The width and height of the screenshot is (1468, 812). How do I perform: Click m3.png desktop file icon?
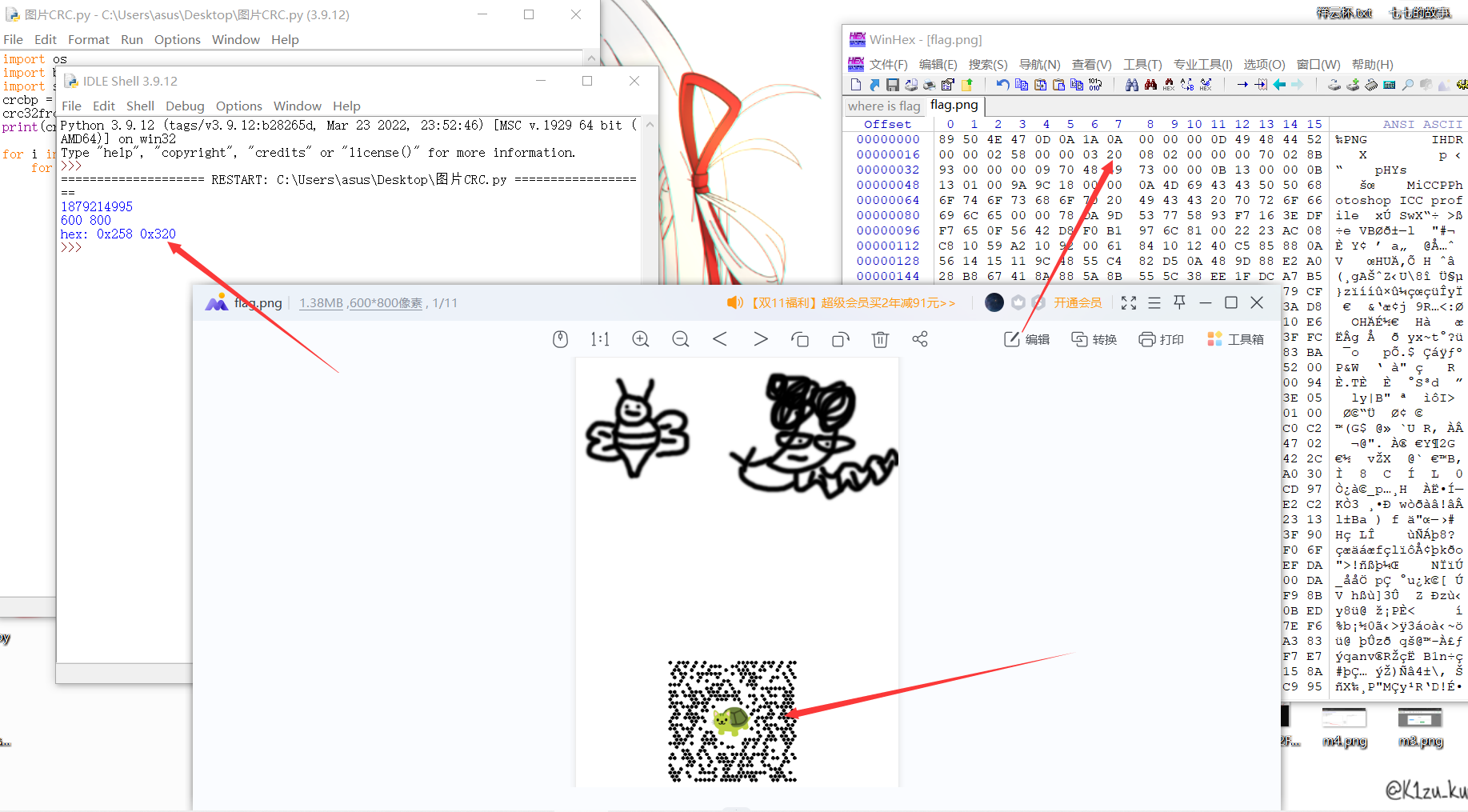(x=1420, y=726)
